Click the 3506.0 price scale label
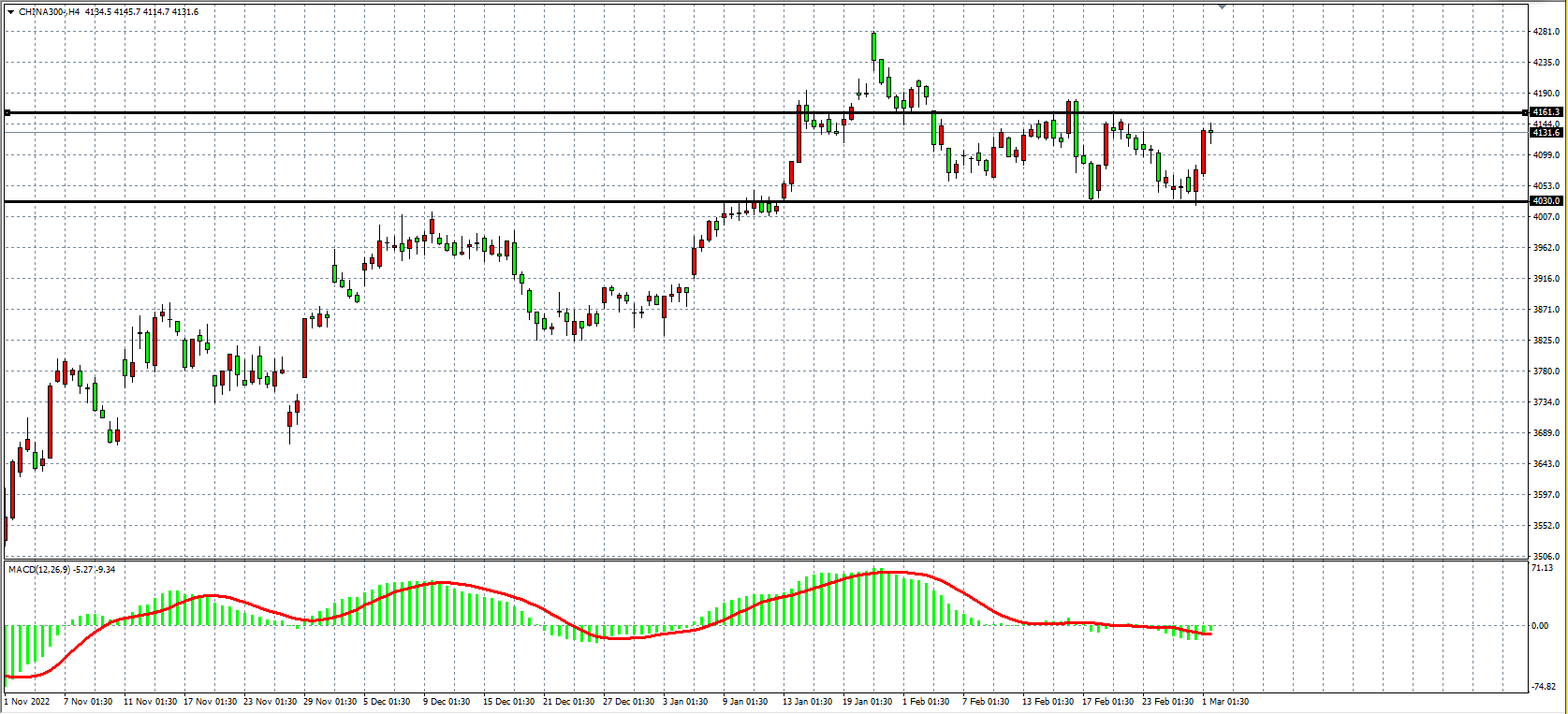The height and width of the screenshot is (714, 1568). (x=1546, y=556)
